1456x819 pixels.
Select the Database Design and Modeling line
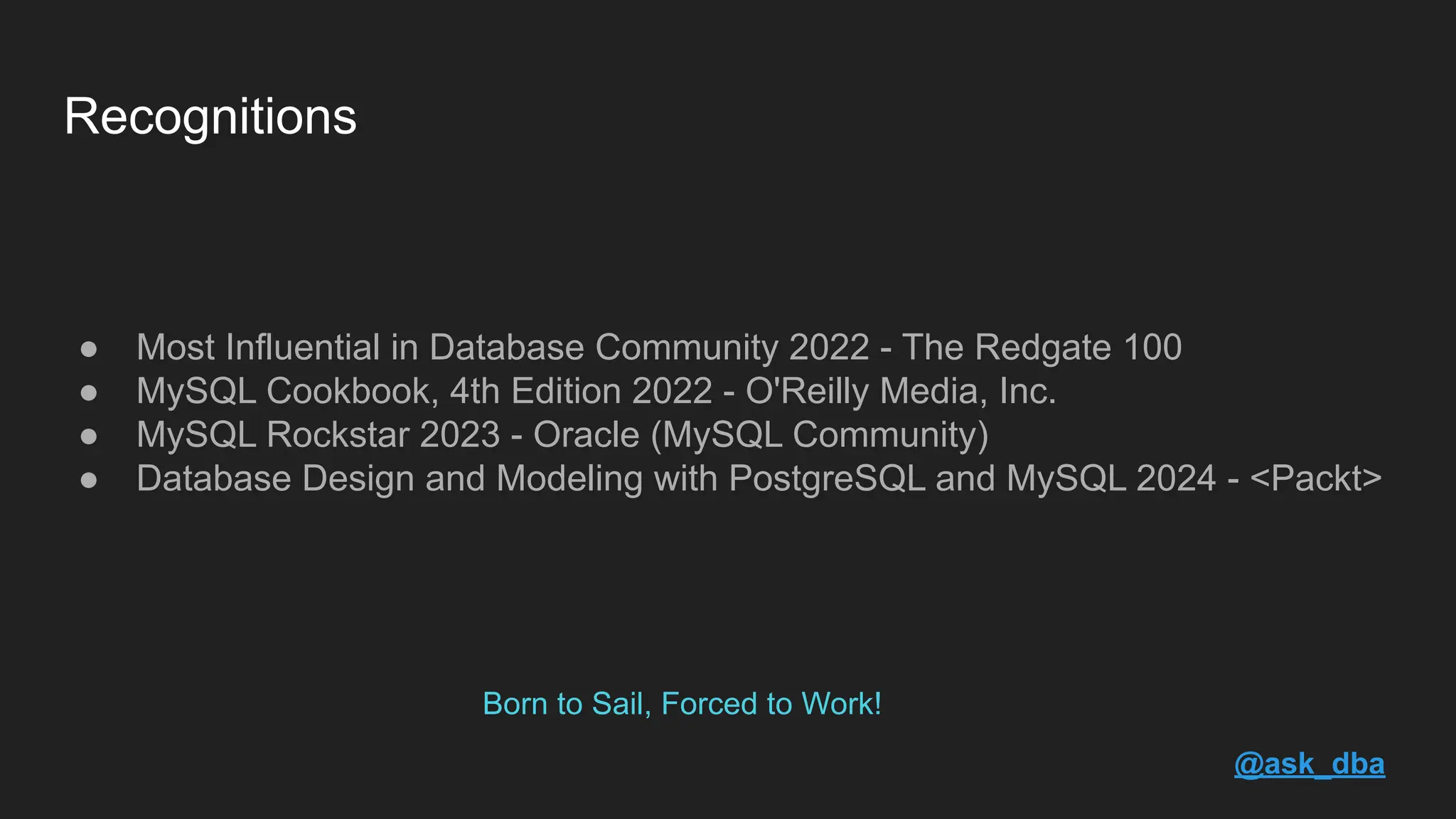[x=759, y=478]
